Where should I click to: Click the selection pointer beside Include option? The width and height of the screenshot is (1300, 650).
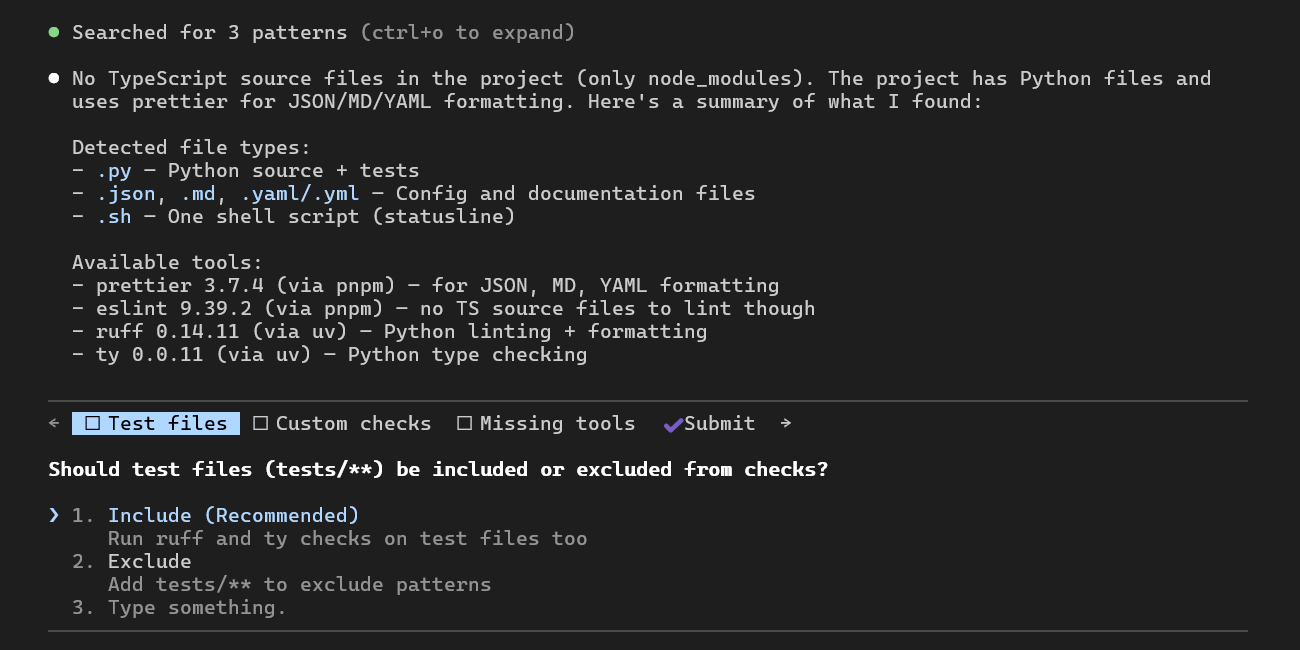[53, 514]
